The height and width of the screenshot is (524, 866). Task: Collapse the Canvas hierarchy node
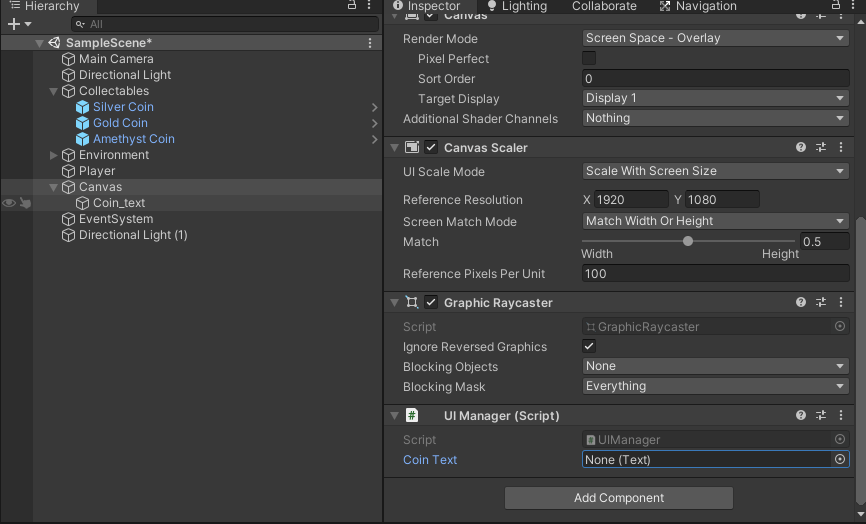click(x=53, y=187)
